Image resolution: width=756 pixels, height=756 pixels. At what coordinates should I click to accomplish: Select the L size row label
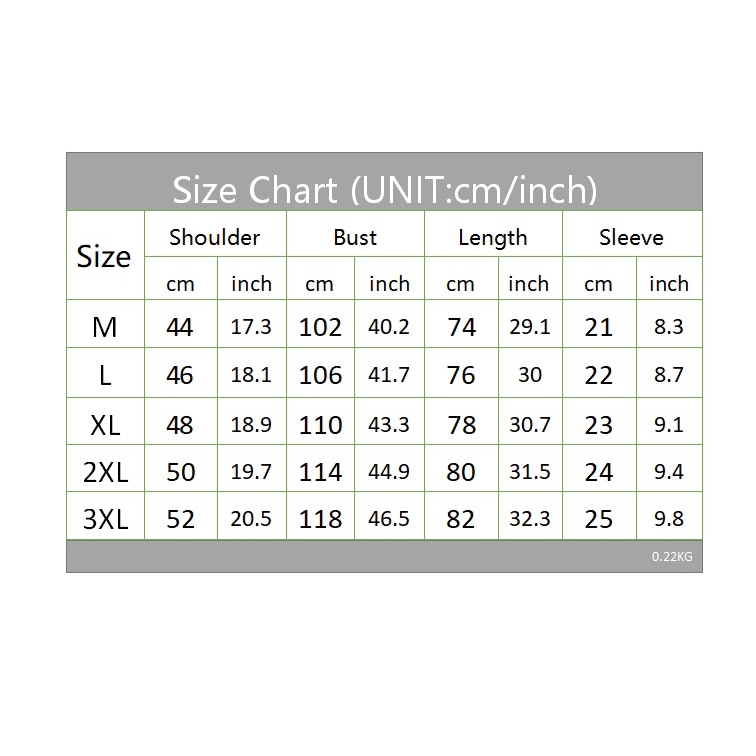[x=104, y=375]
